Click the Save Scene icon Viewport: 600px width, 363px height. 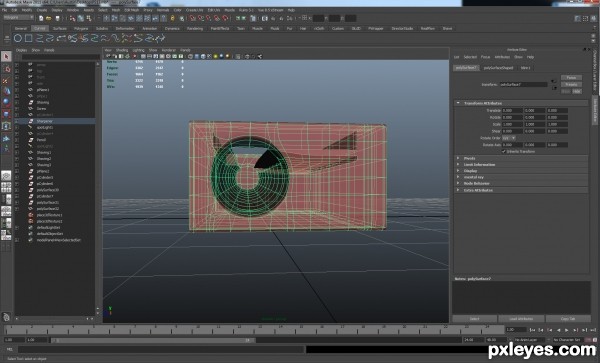point(57,18)
